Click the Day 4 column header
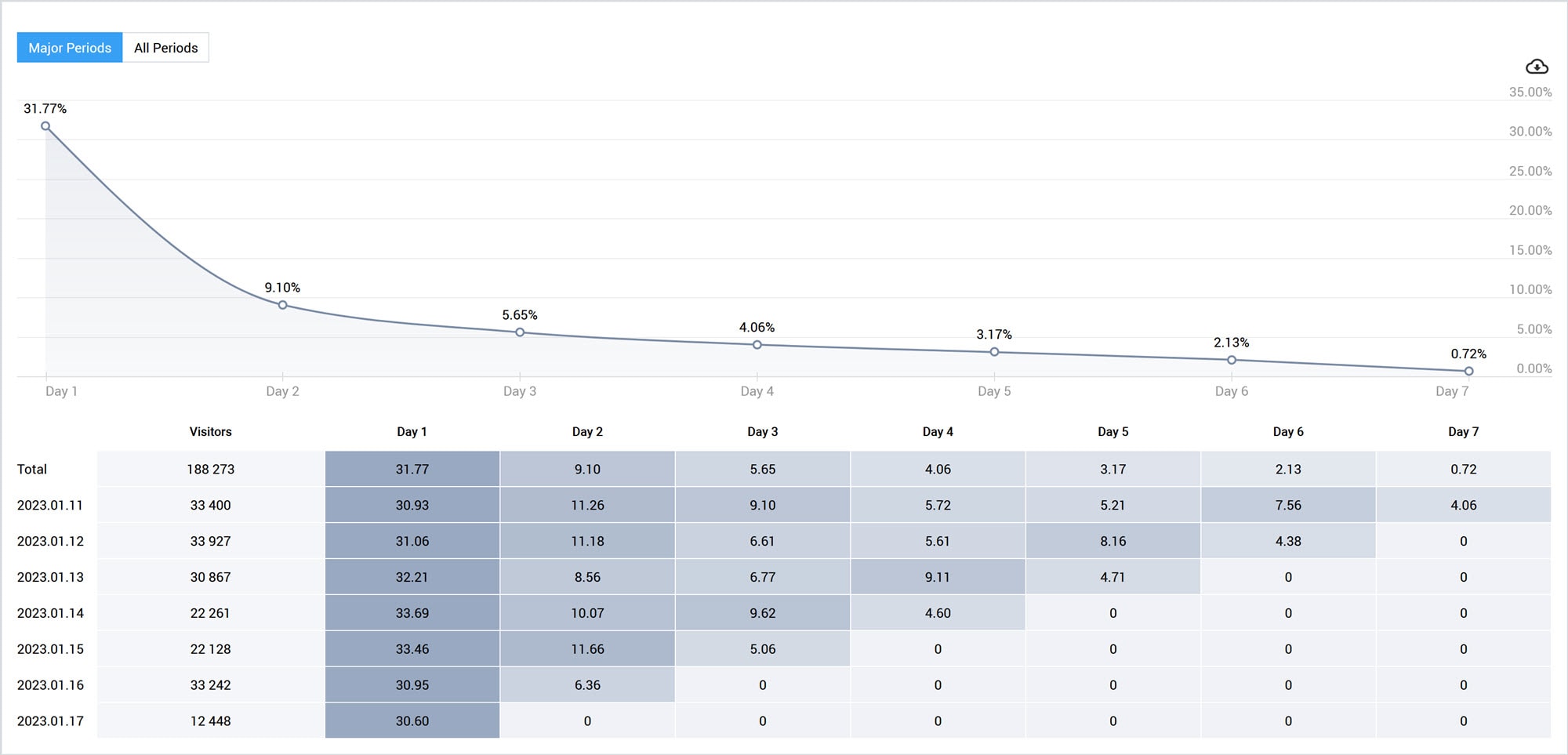The width and height of the screenshot is (1568, 755). (x=938, y=431)
